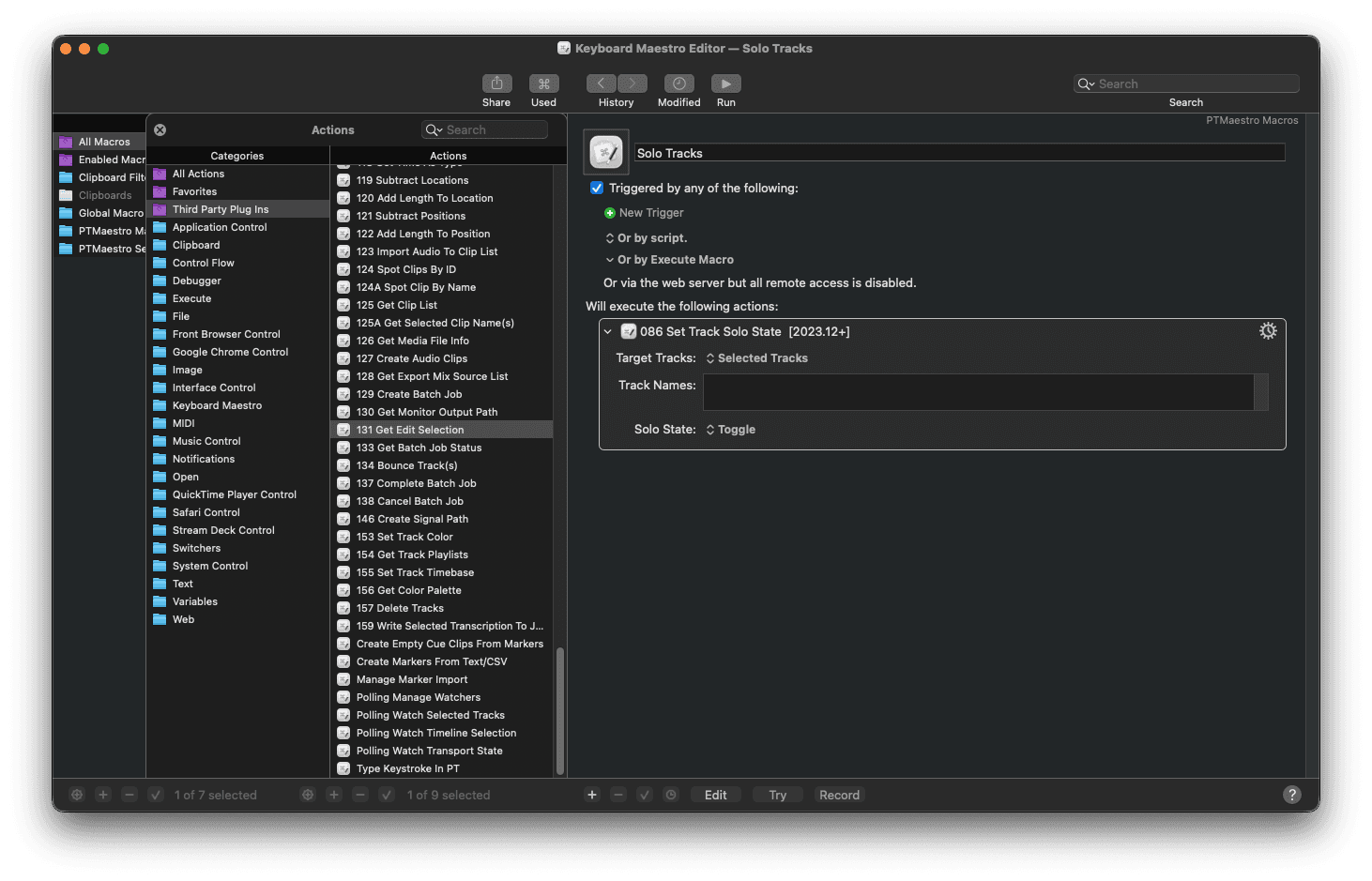Image resolution: width=1372 pixels, height=881 pixels.
Task: Select '131 Get Edit Selection' action
Action: [x=443, y=430]
